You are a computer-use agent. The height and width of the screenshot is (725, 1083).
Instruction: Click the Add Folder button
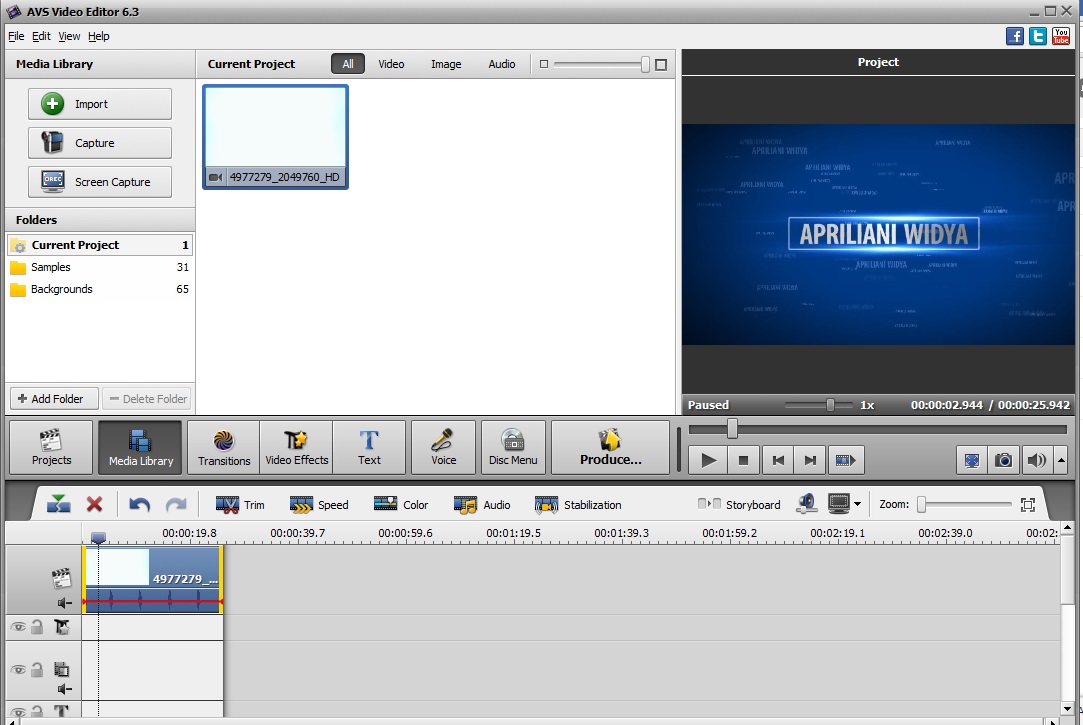(54, 398)
